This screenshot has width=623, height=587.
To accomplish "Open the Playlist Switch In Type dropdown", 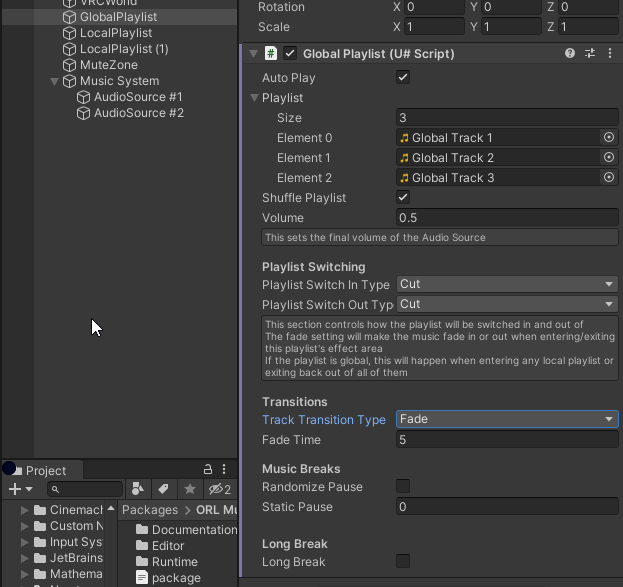I will tap(507, 284).
